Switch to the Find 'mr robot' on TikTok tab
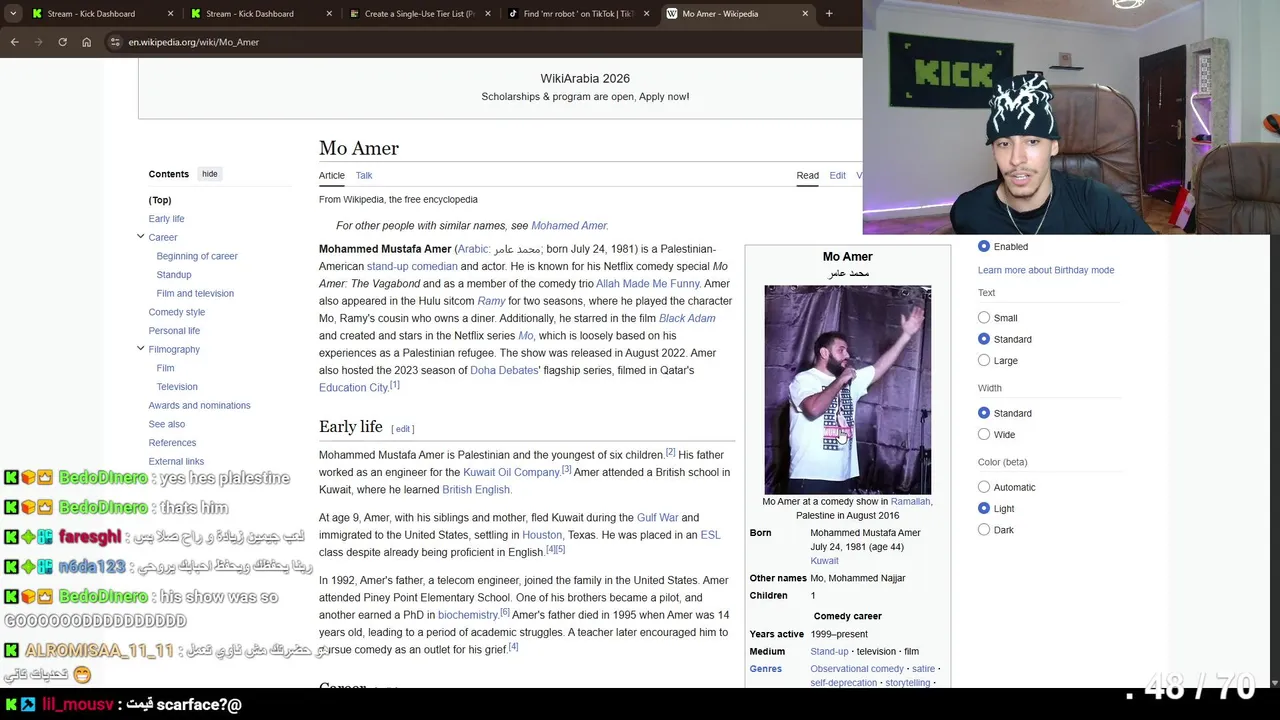1280x720 pixels. pos(578,14)
